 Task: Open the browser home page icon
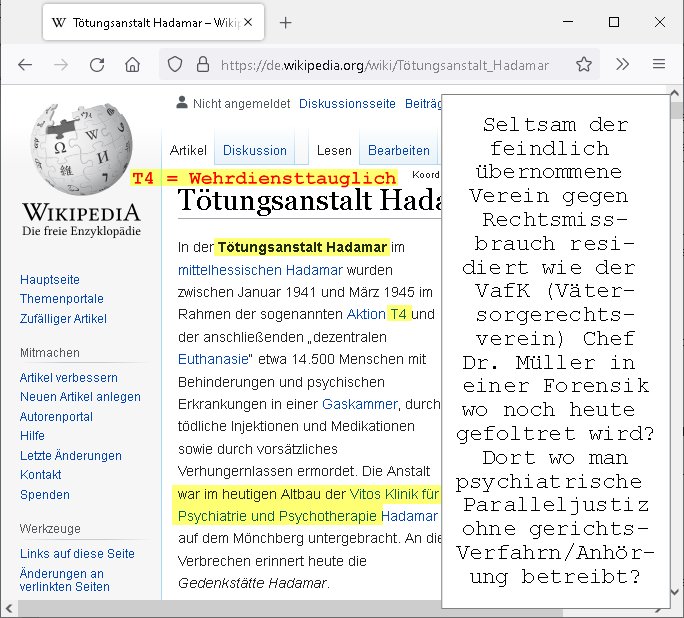pyautogui.click(x=133, y=65)
